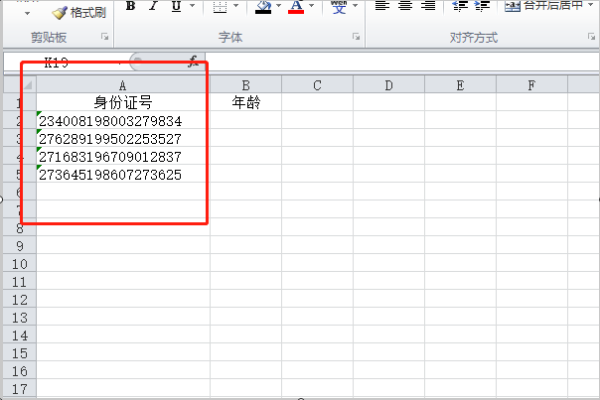This screenshot has width=600, height=400.
Task: Select row 11 header
Action: pyautogui.click(x=20, y=282)
